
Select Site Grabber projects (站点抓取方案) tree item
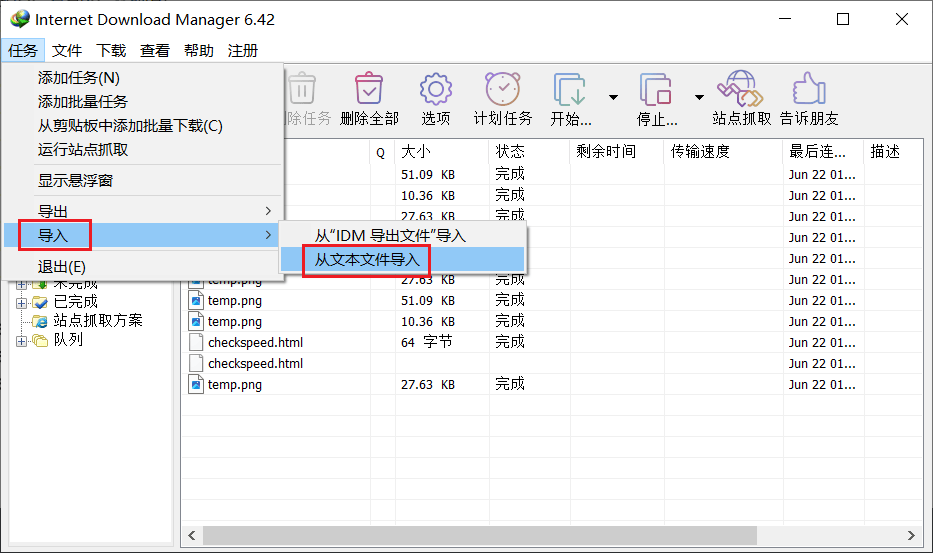pyautogui.click(x=97, y=320)
